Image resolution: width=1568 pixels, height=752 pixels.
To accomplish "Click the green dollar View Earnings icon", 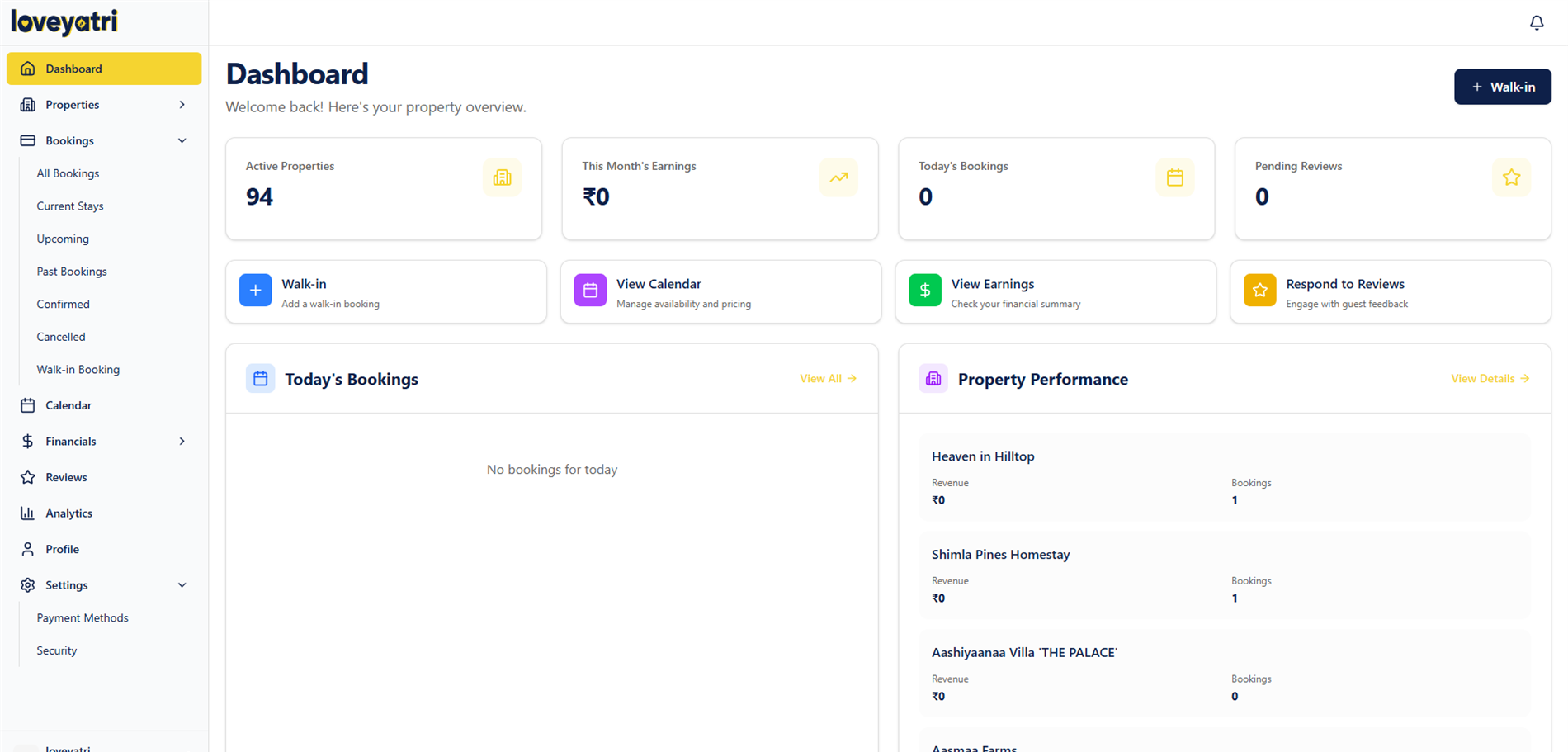I will click(925, 291).
